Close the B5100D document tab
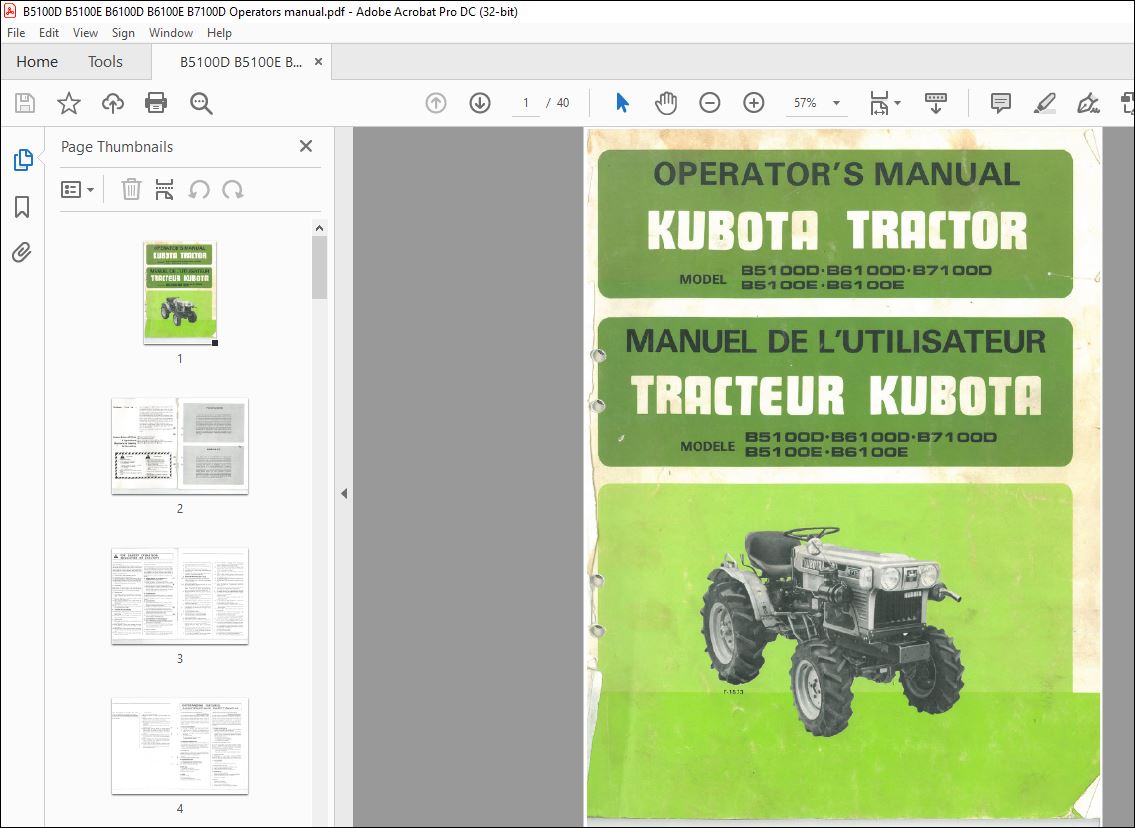The width and height of the screenshot is (1135, 828). pyautogui.click(x=318, y=62)
